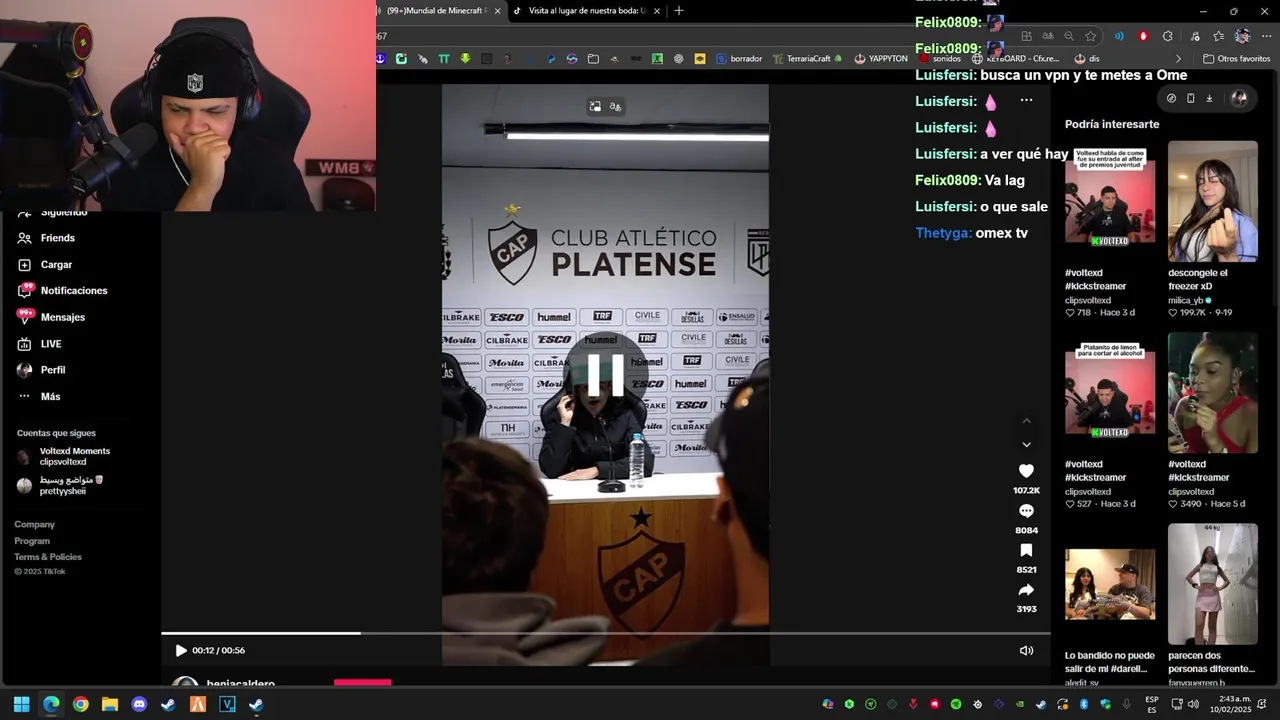Open 'Lo bandido no puede' video thumbnail

pos(1109,584)
